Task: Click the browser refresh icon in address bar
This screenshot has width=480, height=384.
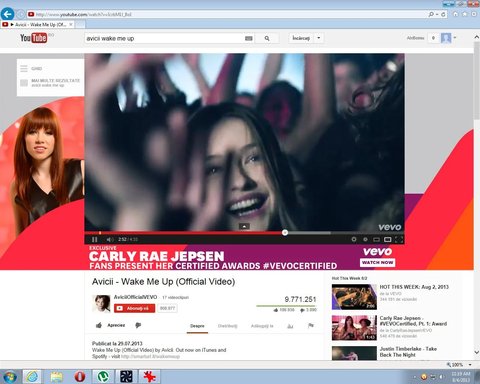Action: pyautogui.click(x=443, y=14)
